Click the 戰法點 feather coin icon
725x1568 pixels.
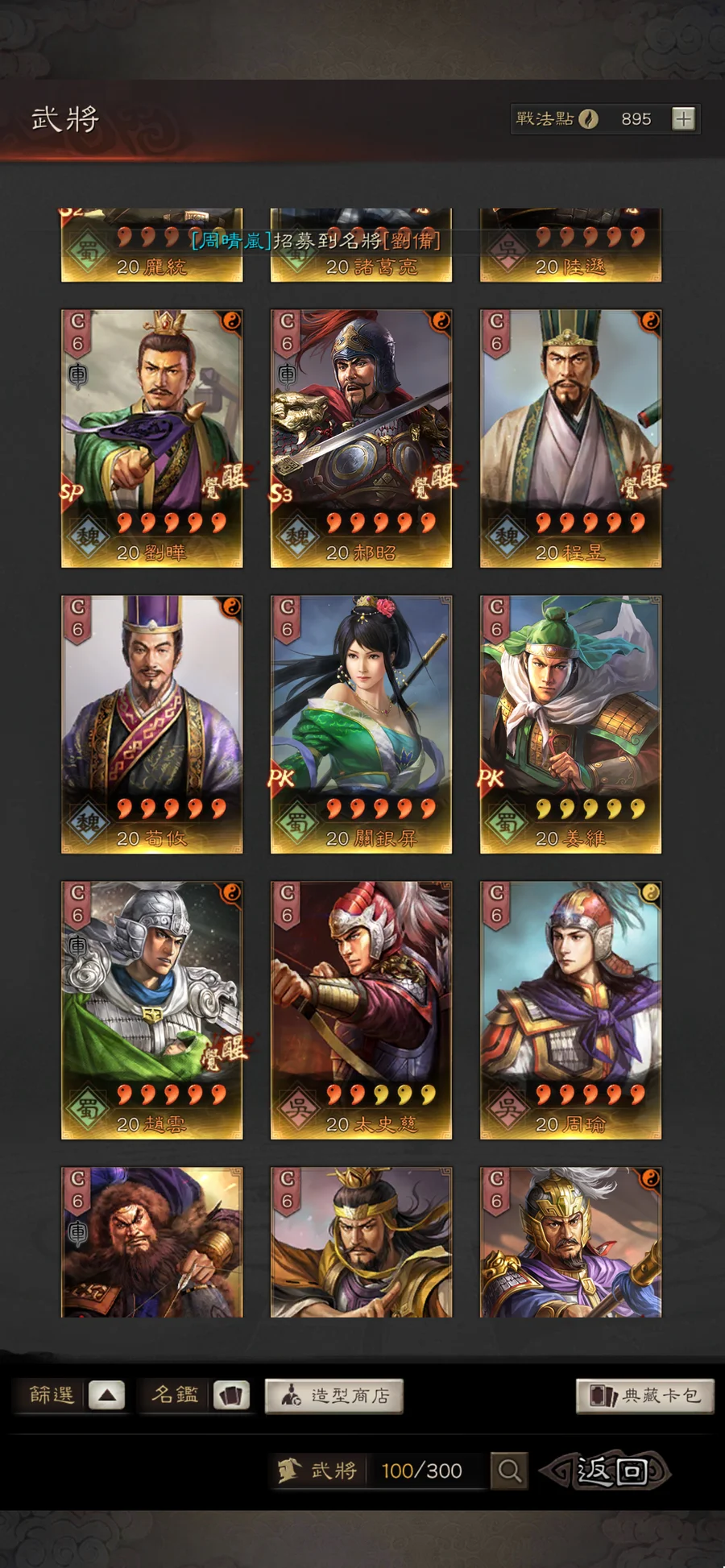(589, 119)
